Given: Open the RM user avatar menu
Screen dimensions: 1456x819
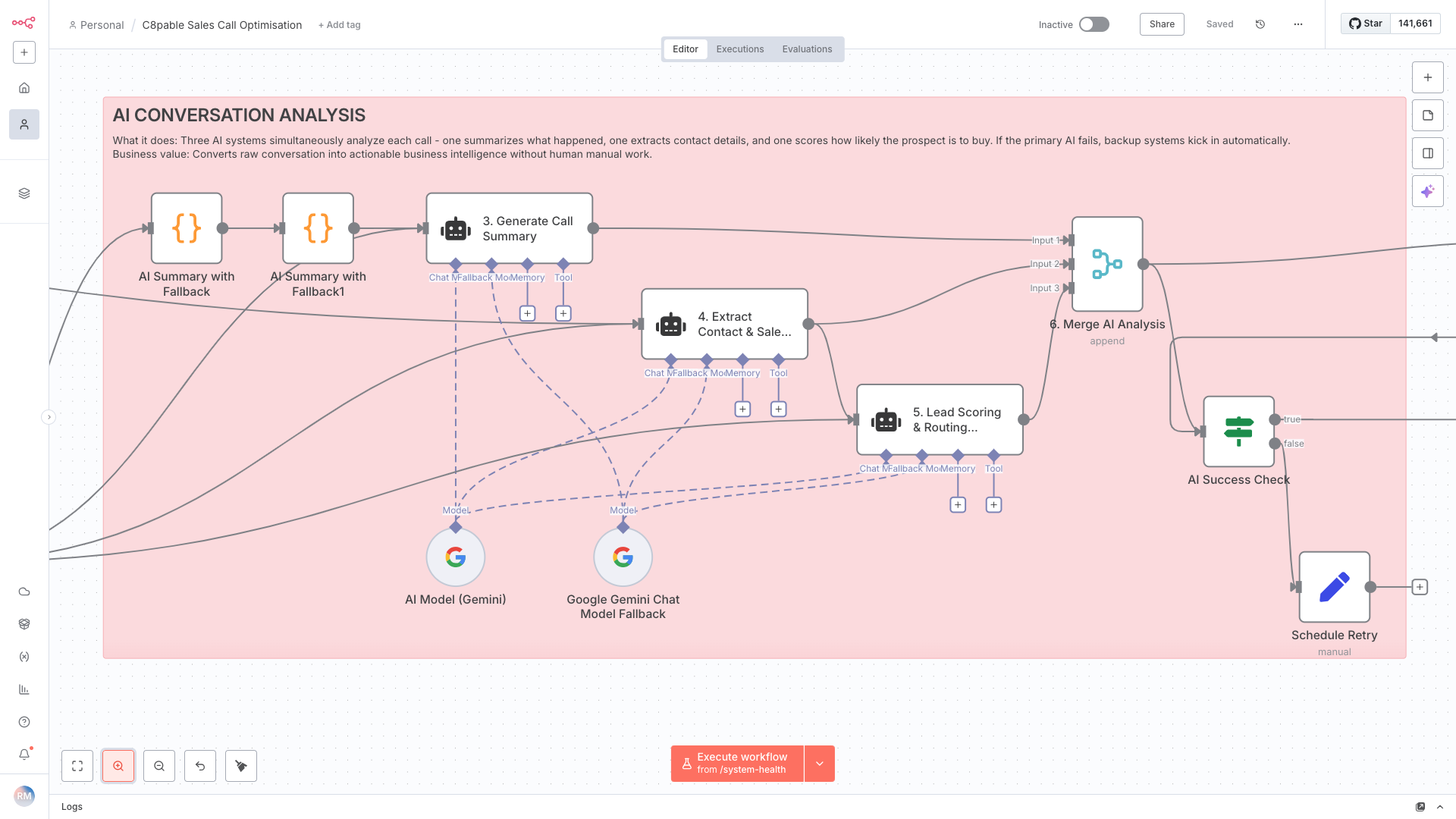Looking at the screenshot, I should pyautogui.click(x=24, y=796).
